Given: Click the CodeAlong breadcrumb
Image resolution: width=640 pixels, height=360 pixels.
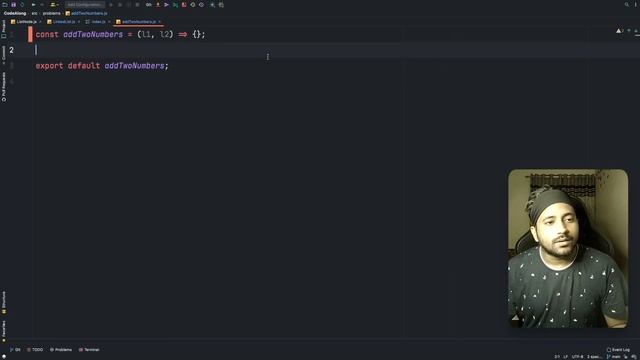Looking at the screenshot, I should click(15, 13).
